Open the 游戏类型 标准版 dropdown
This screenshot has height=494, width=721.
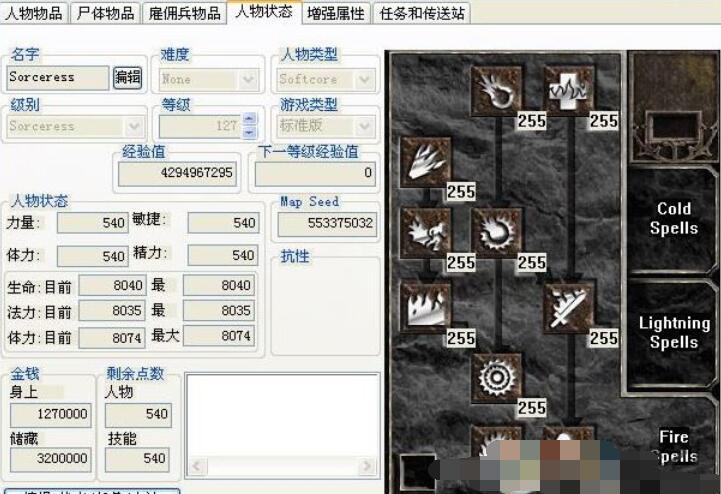point(326,126)
